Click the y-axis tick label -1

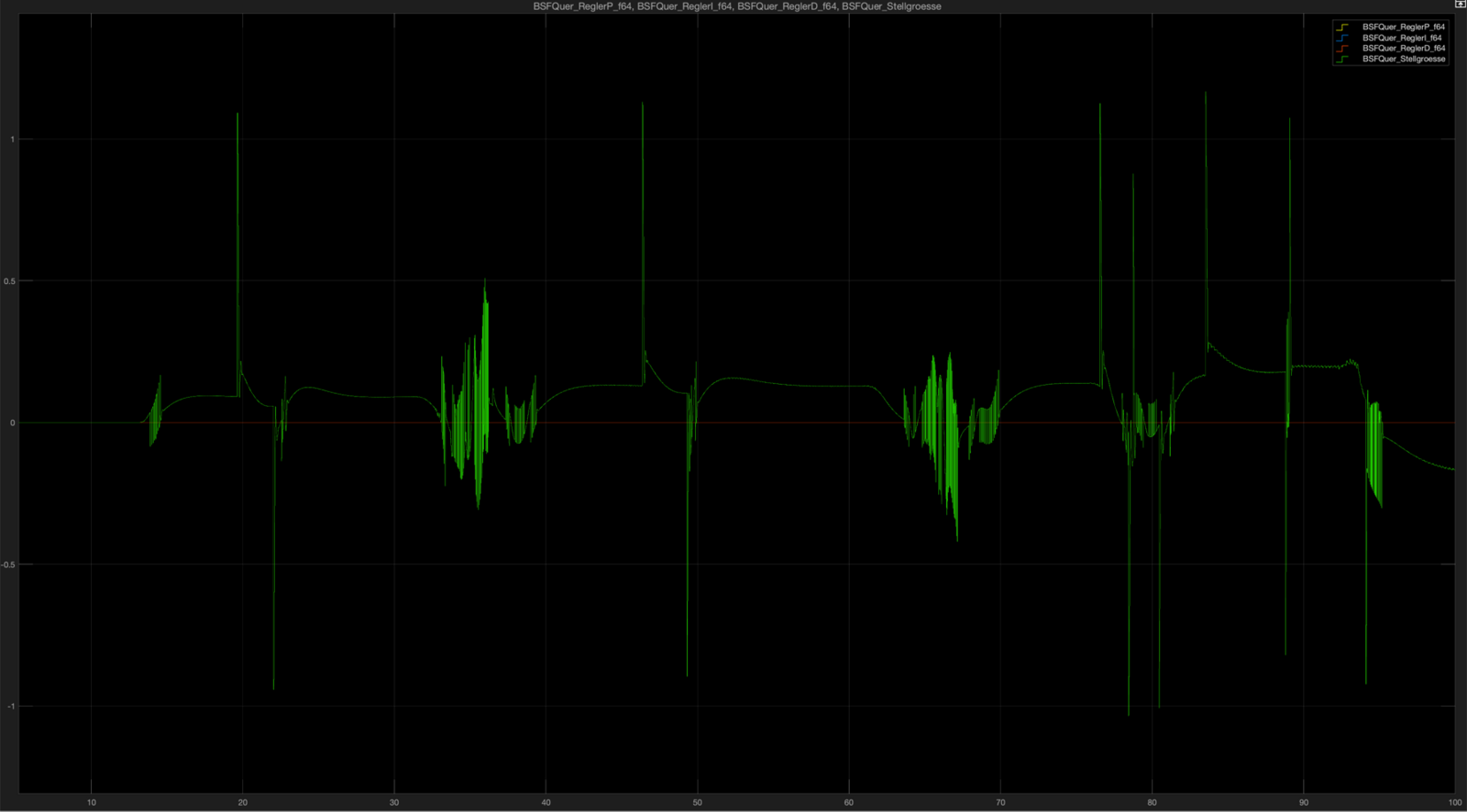[11, 707]
